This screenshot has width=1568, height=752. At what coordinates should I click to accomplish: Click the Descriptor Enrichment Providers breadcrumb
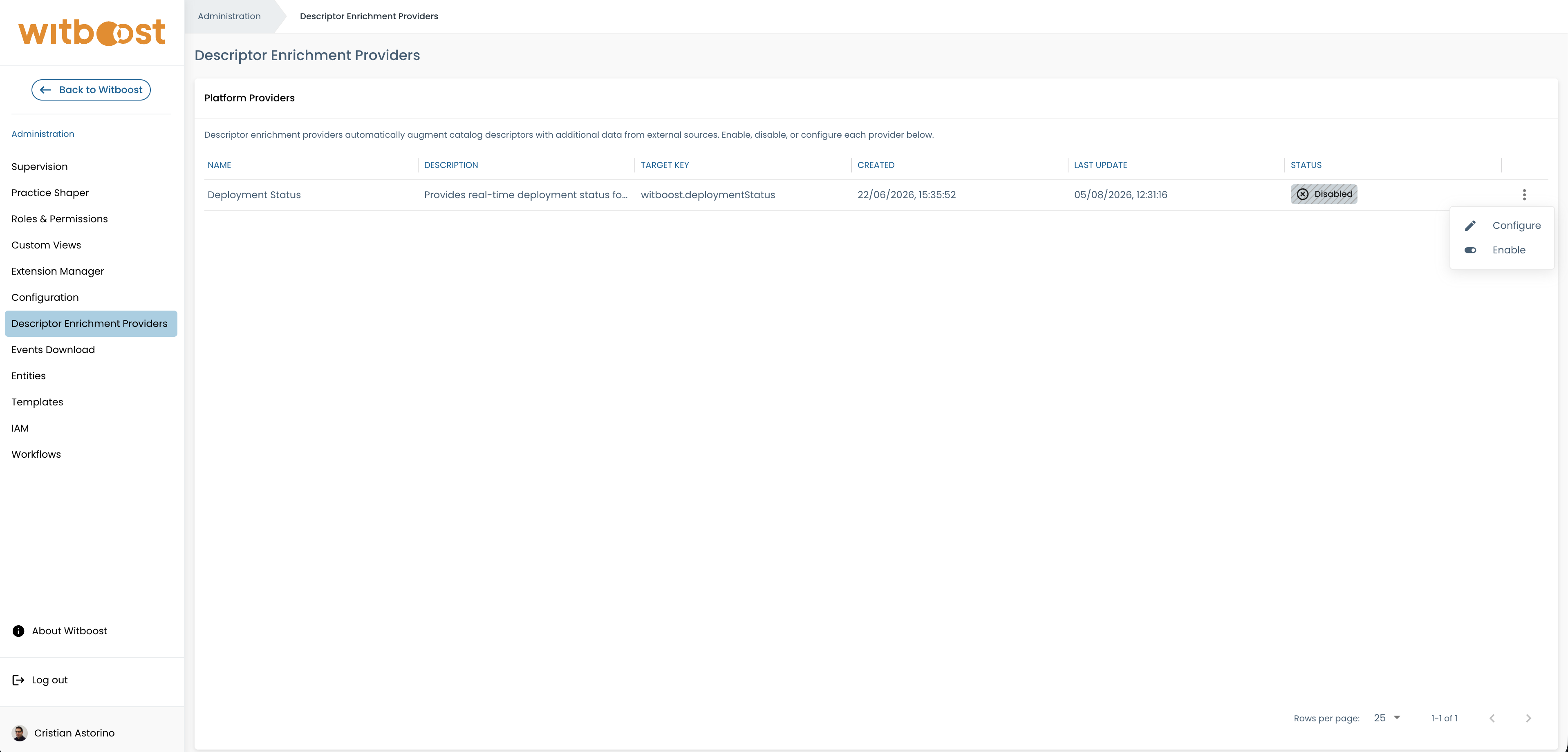pos(369,16)
